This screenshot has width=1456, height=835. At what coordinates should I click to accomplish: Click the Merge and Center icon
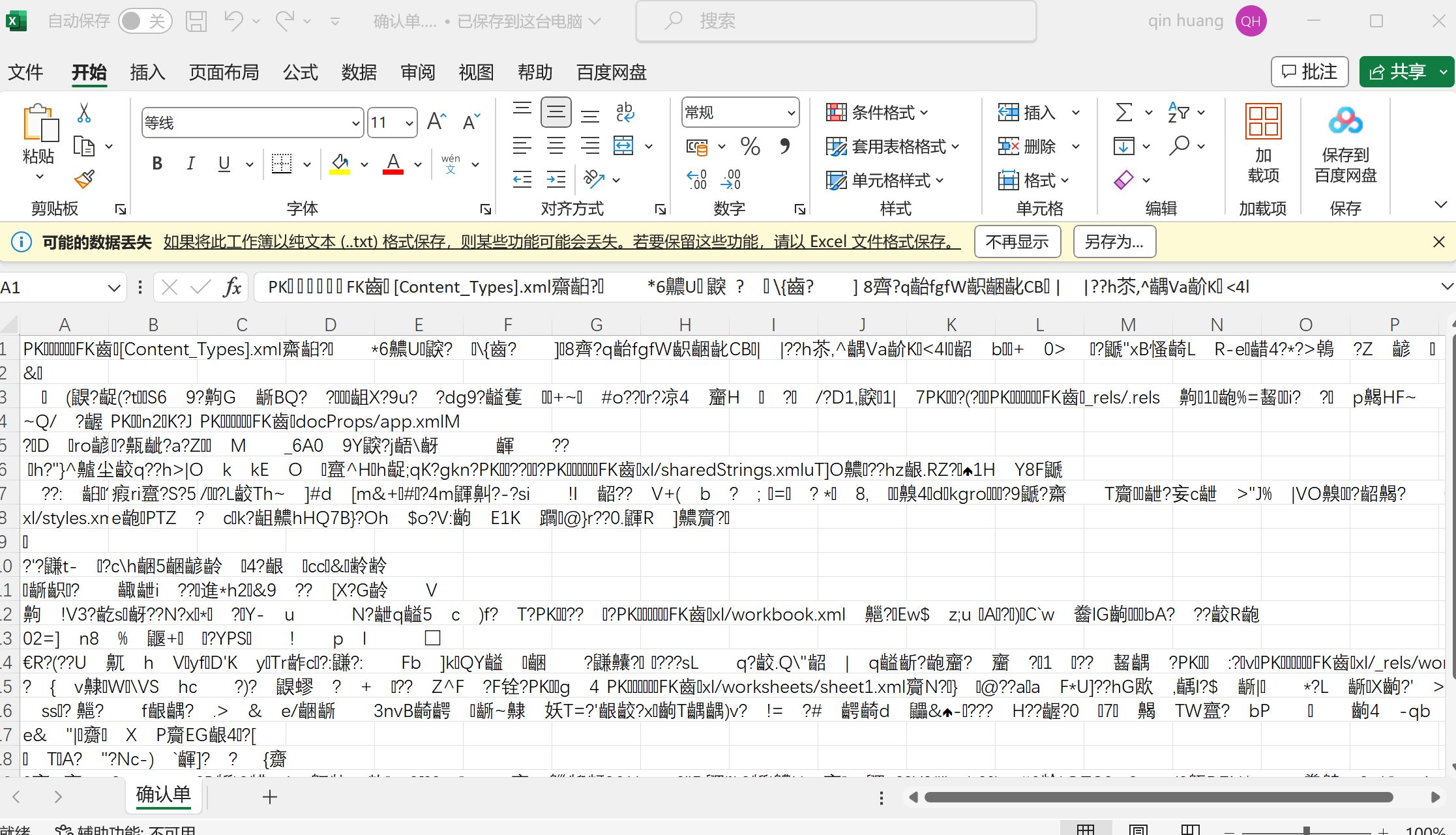click(623, 145)
